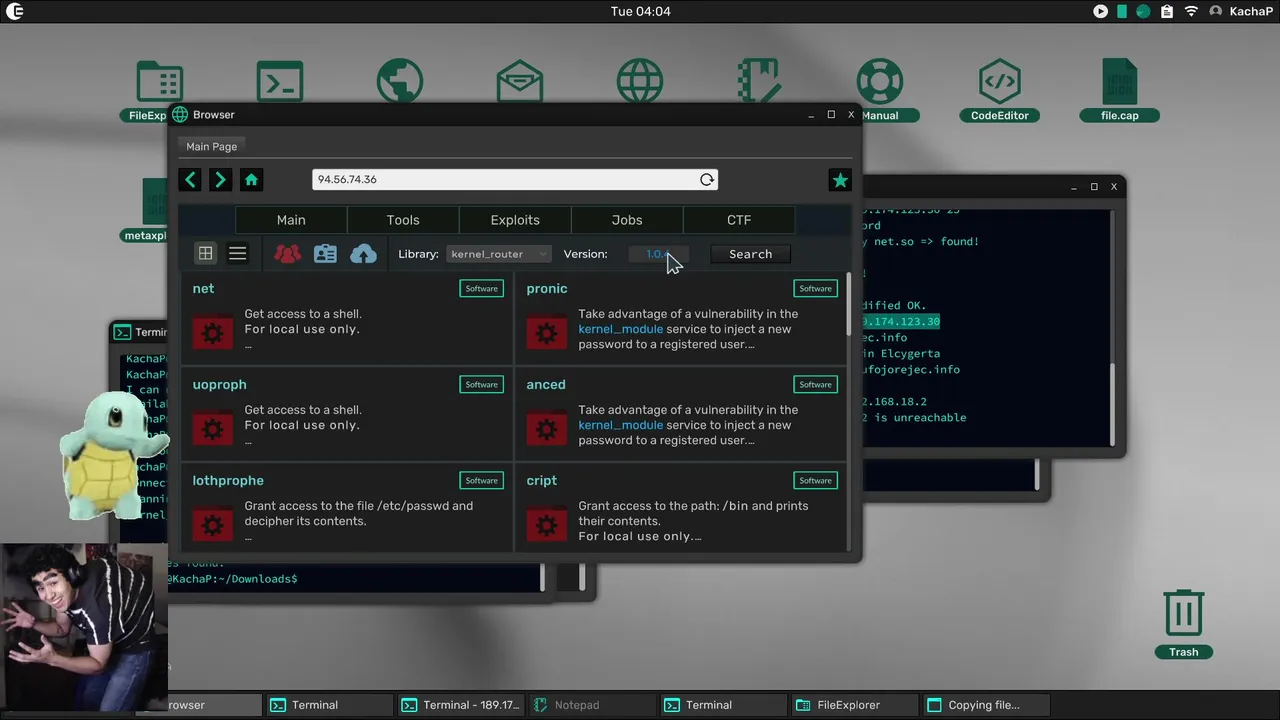Bookmark this page with the star icon

(840, 180)
